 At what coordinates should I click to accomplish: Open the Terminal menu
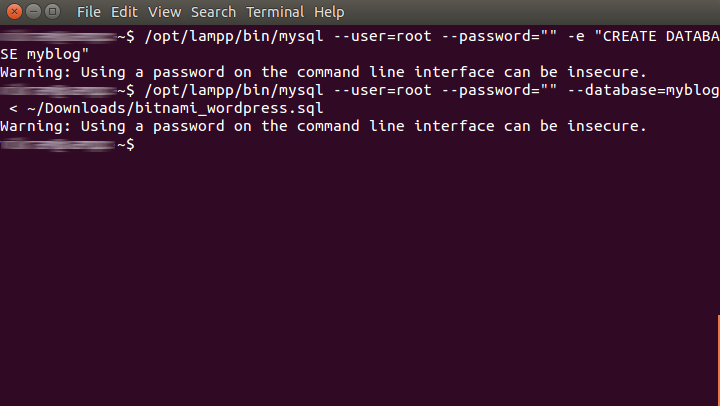click(x=274, y=12)
